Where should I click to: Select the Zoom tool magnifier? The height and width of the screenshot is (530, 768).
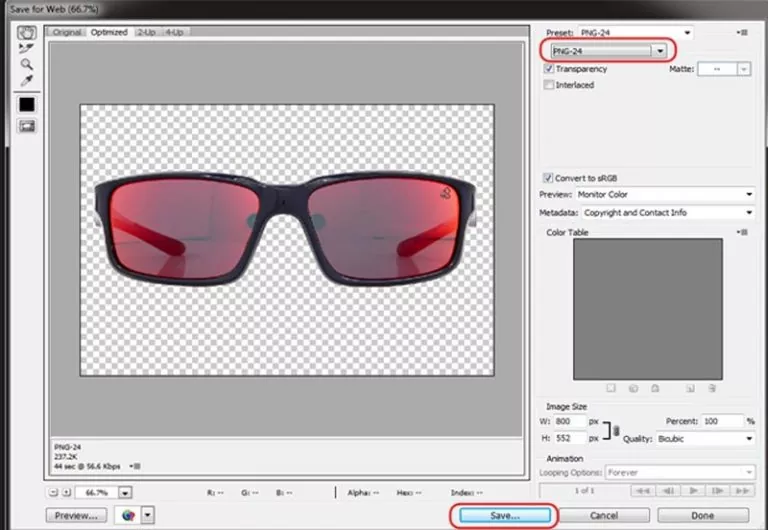pos(26,64)
